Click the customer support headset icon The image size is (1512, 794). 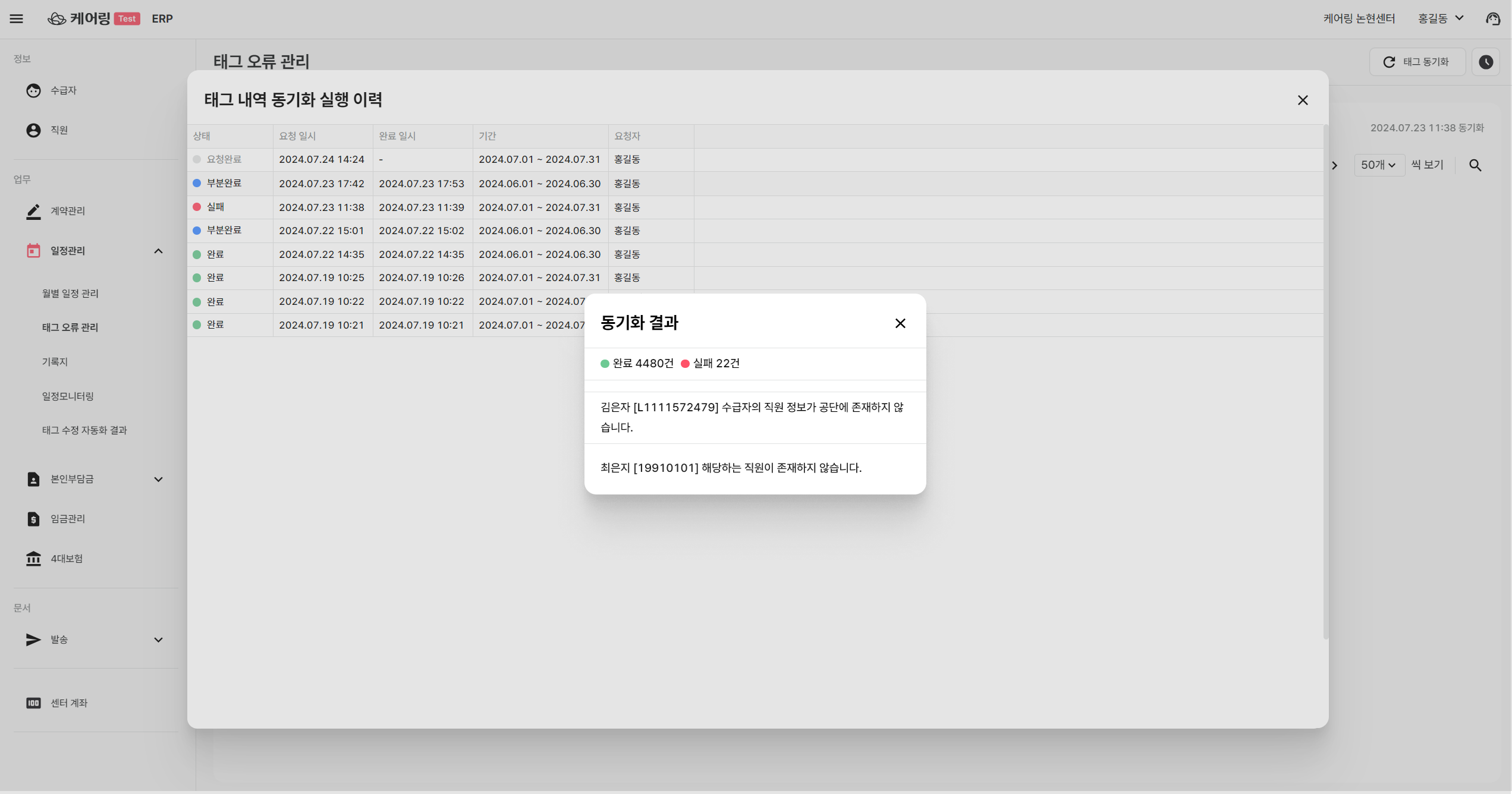tap(1493, 19)
